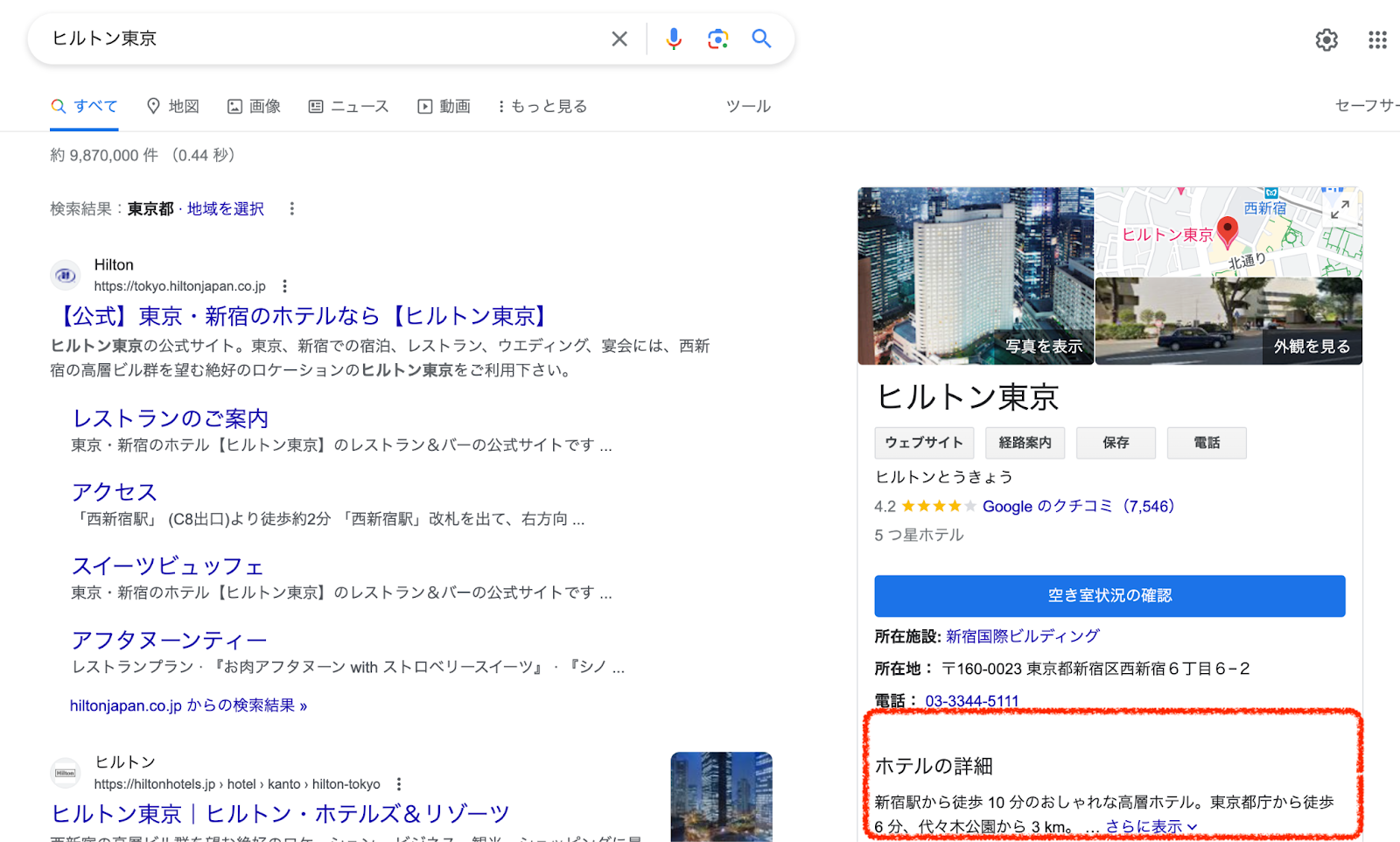This screenshot has height=842, width=1400.
Task: Click the blue magnifier search button
Action: [761, 39]
